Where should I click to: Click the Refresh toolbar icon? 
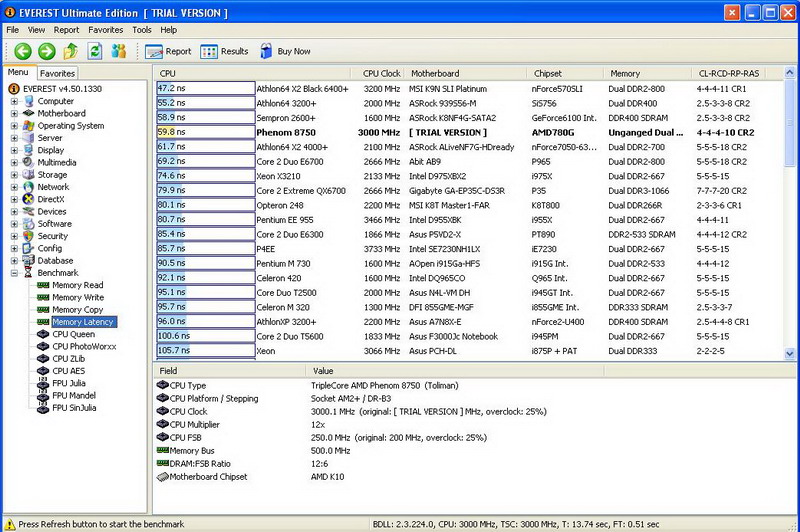(x=95, y=51)
